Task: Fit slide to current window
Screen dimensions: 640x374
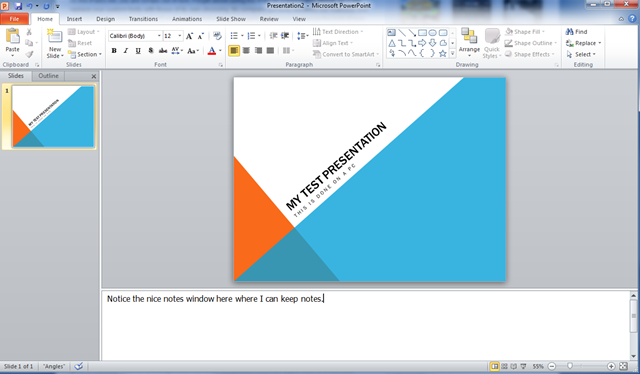Action: coord(623,366)
